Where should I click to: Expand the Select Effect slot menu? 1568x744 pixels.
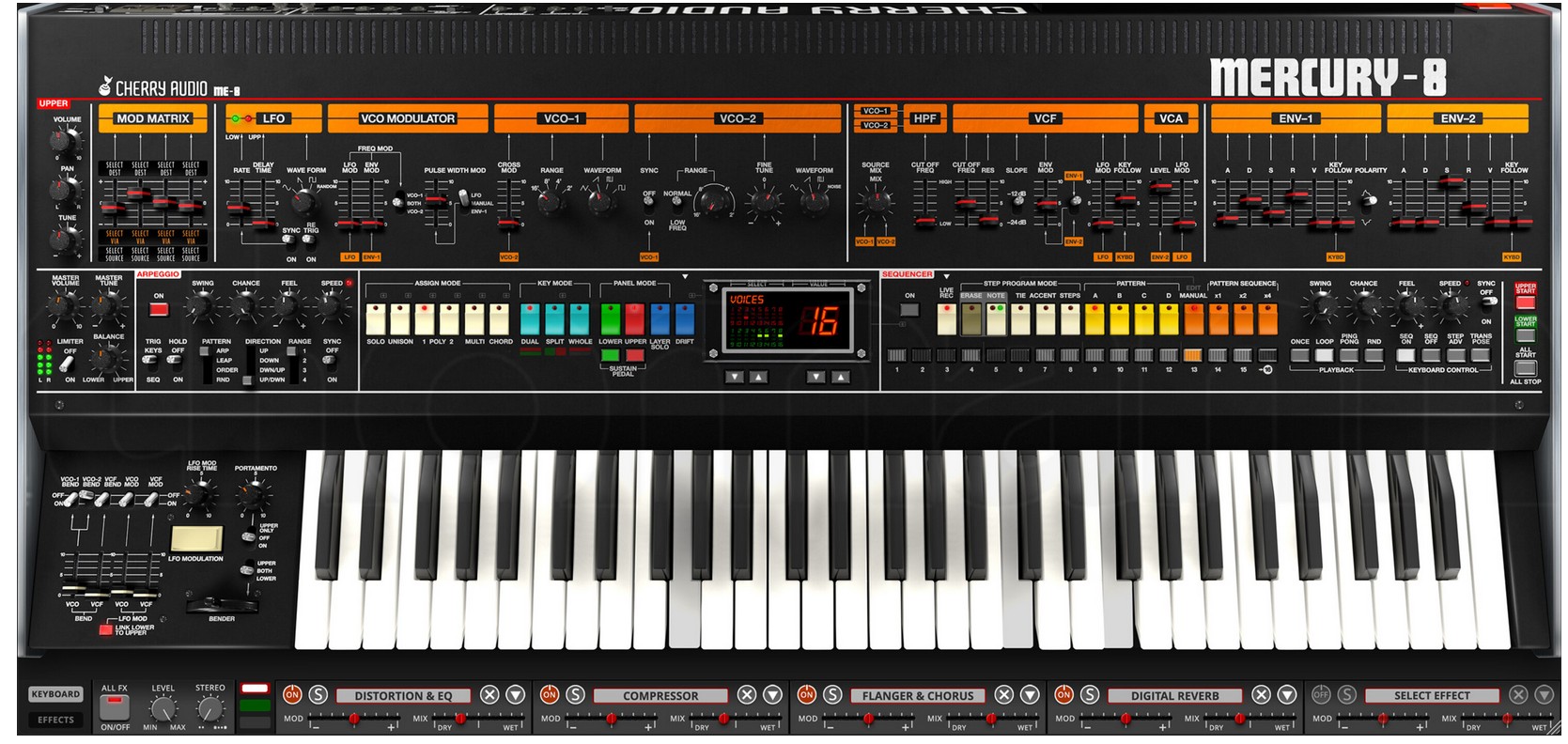click(1544, 695)
